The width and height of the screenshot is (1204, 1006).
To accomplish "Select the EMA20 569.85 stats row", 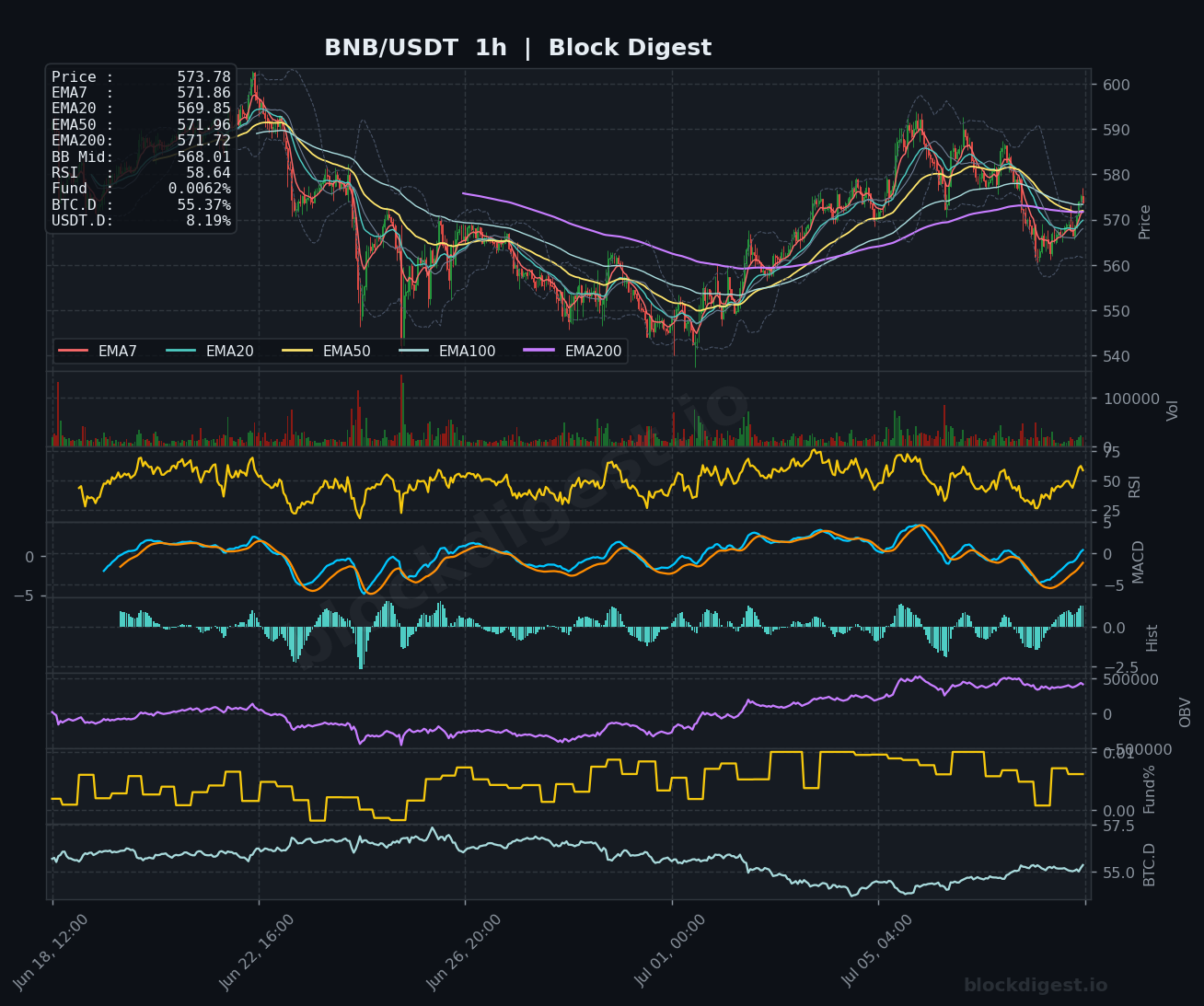I will (x=141, y=109).
